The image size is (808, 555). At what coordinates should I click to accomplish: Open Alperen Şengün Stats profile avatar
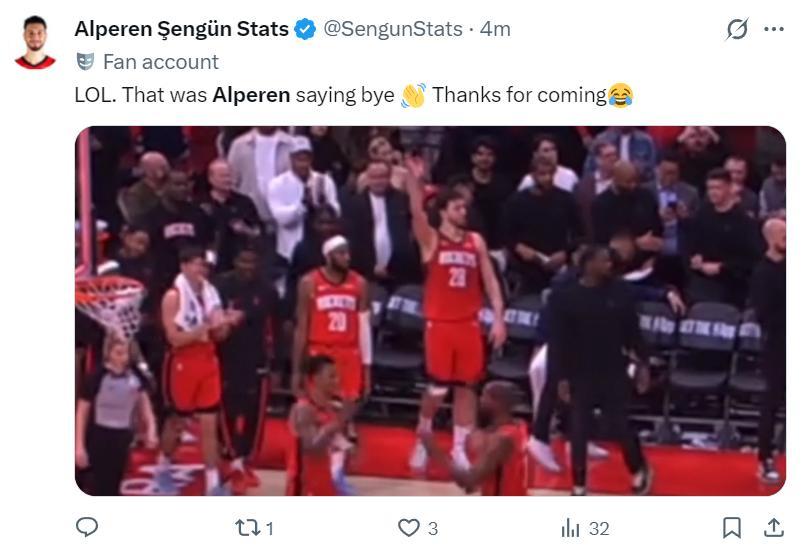[35, 42]
